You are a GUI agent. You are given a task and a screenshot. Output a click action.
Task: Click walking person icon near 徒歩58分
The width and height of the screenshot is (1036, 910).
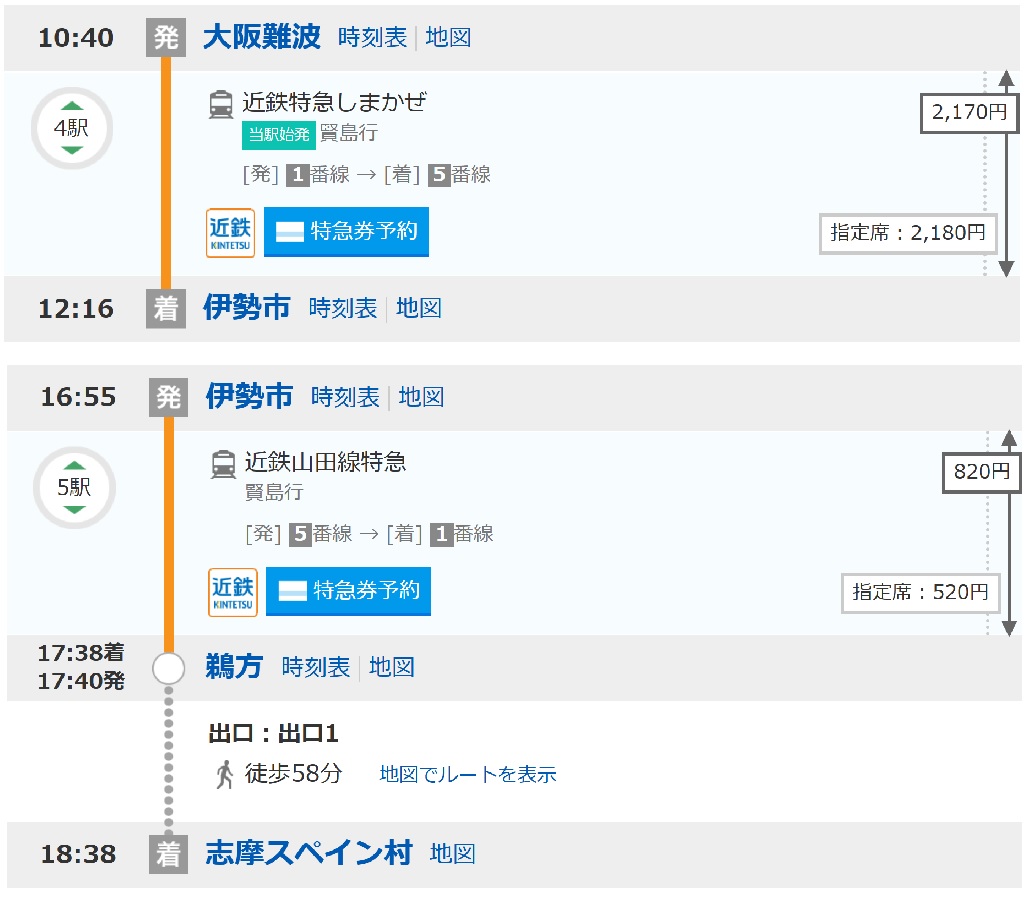click(225, 774)
